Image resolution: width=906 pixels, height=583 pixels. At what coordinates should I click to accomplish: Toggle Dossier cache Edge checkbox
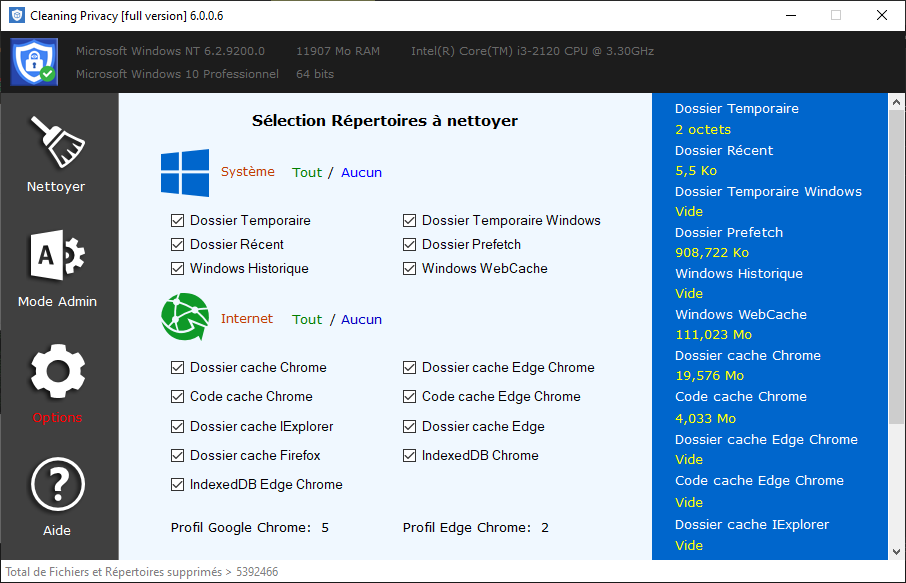click(x=409, y=426)
